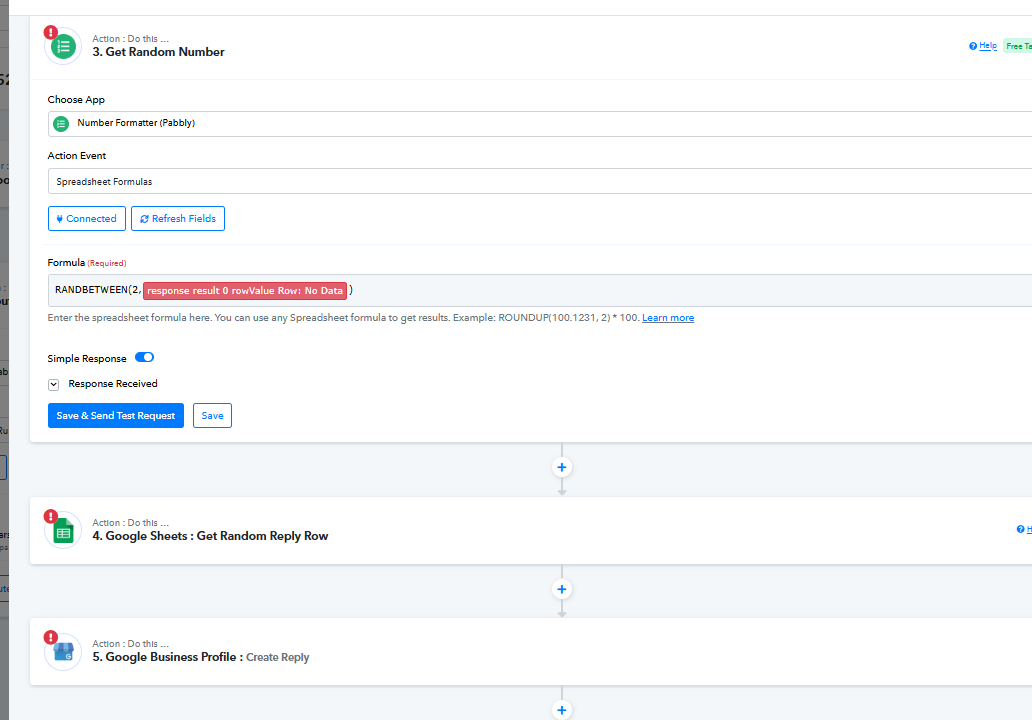Expand the Response Received section

[54, 384]
